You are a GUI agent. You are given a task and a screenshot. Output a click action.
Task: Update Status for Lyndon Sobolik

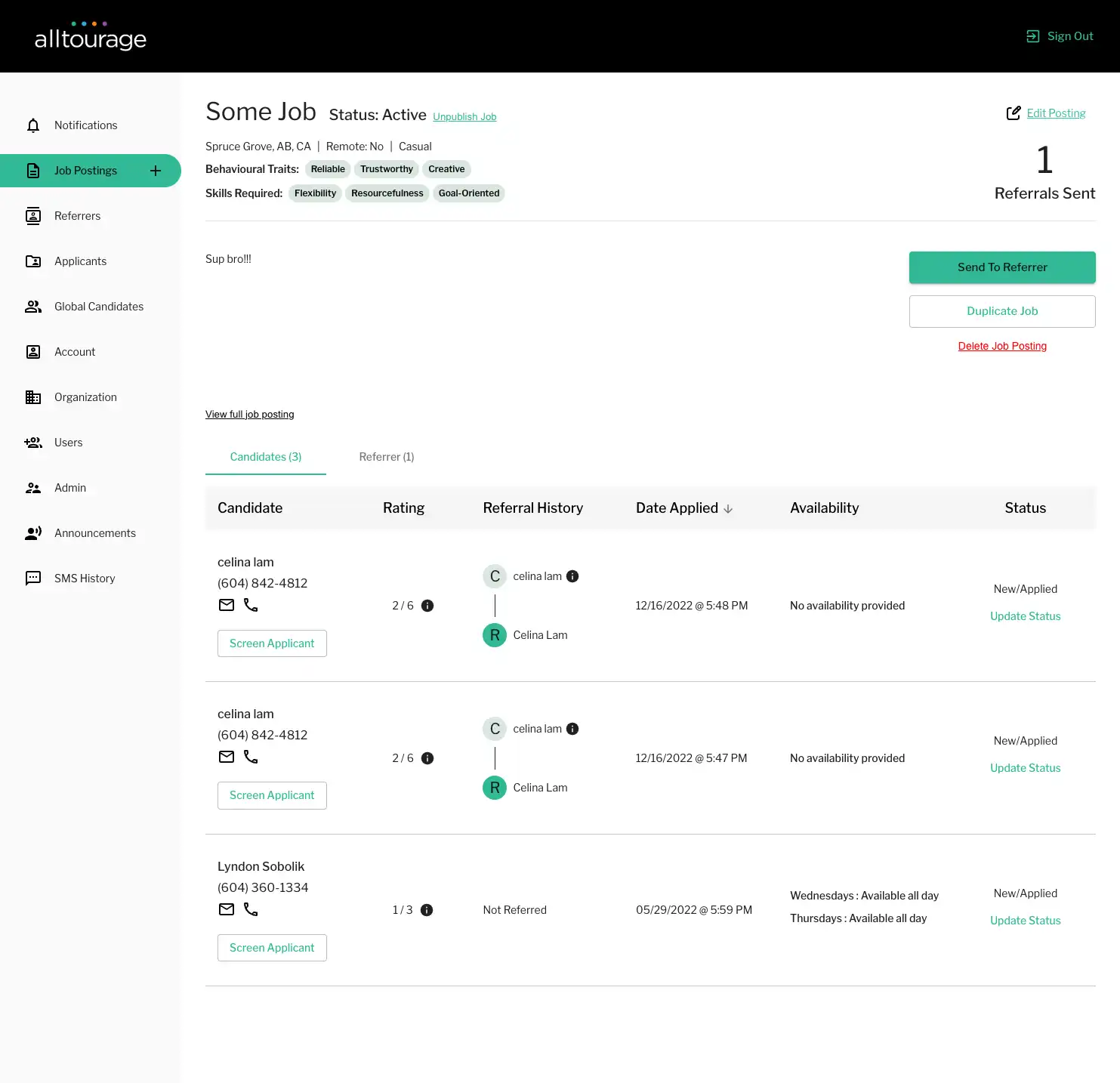click(1025, 921)
